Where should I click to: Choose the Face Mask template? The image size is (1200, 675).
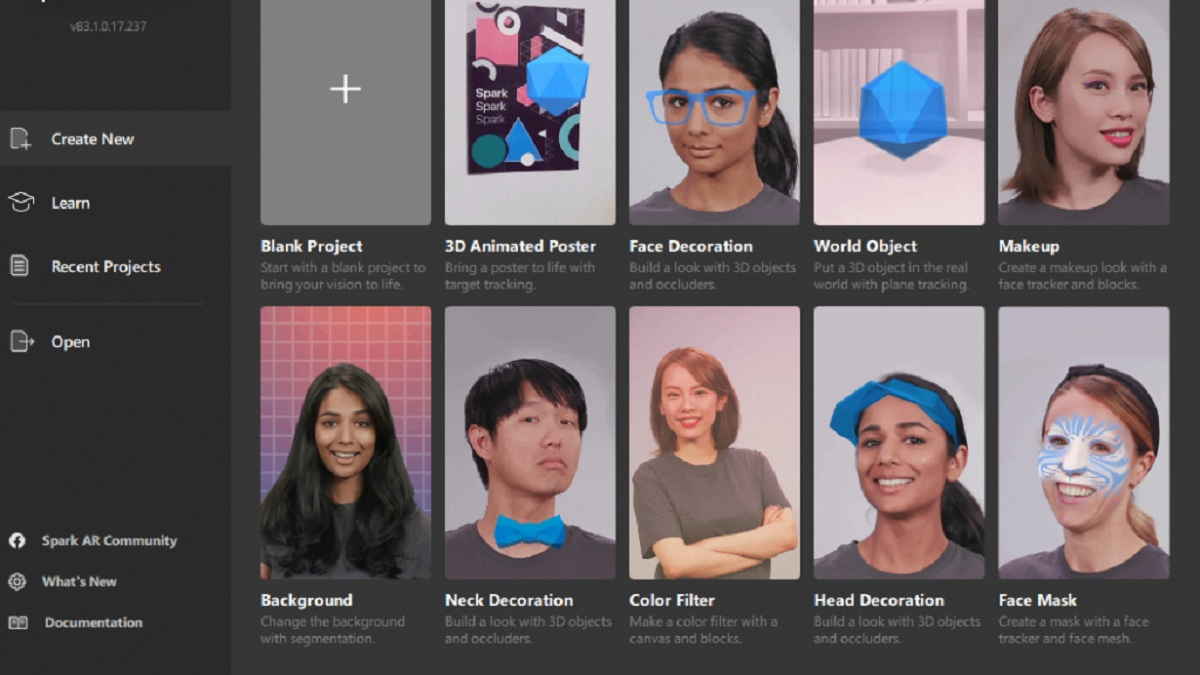pyautogui.click(x=1083, y=443)
